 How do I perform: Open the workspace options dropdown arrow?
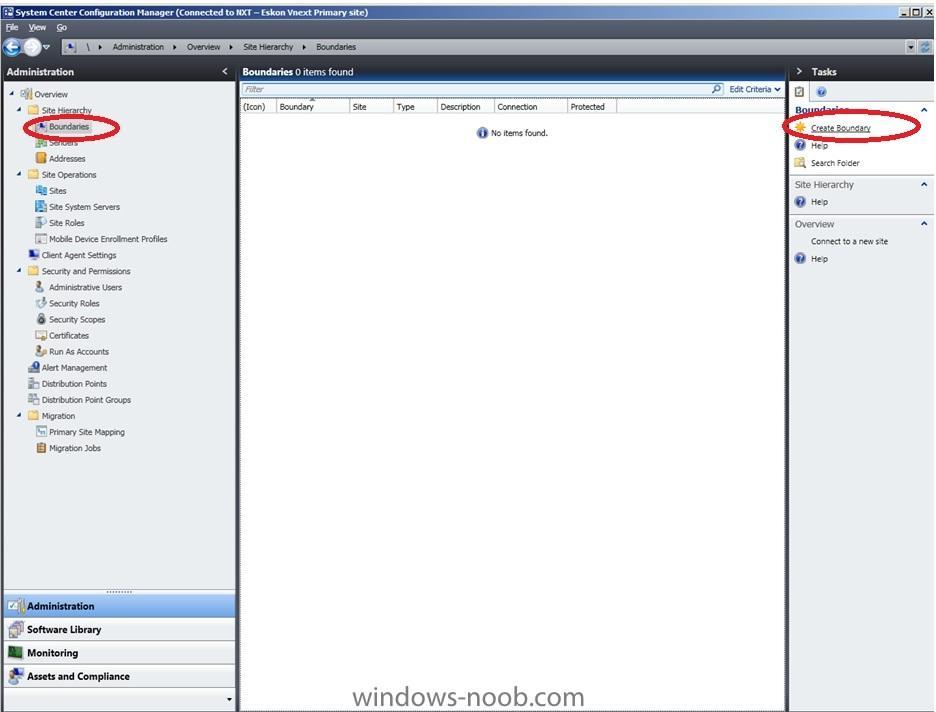click(230, 699)
